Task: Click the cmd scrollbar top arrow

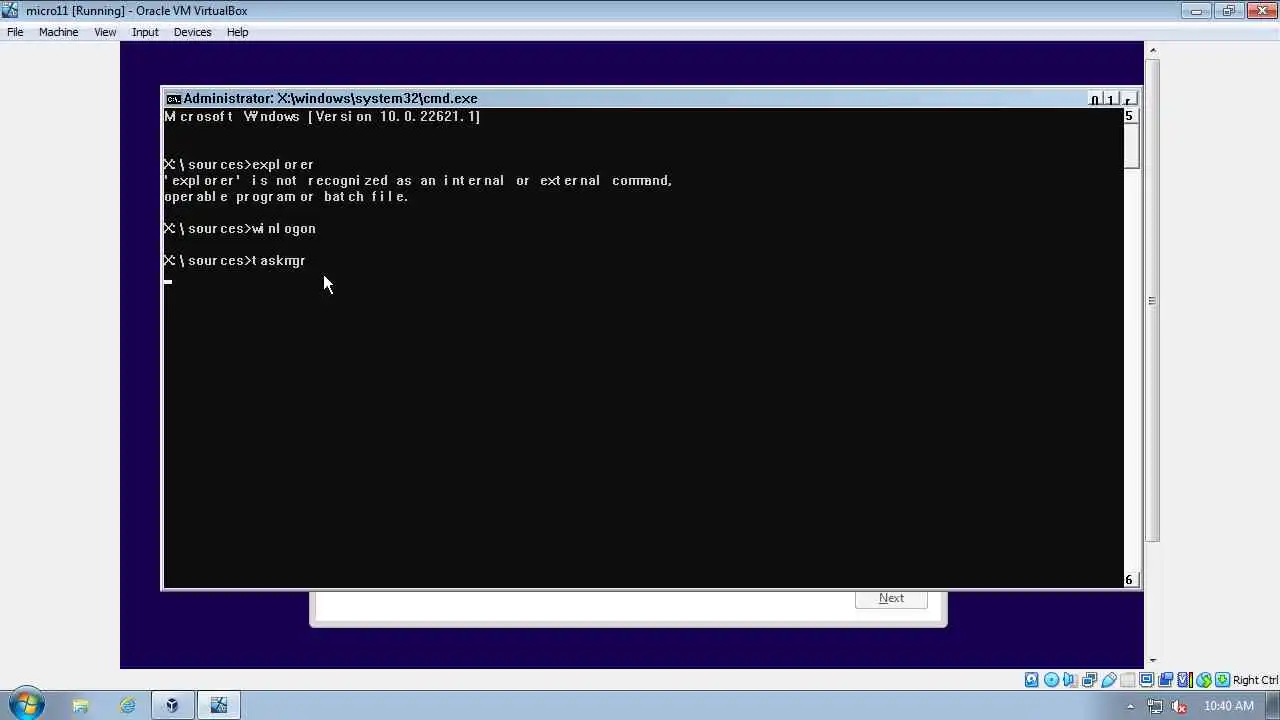Action: (x=1130, y=116)
